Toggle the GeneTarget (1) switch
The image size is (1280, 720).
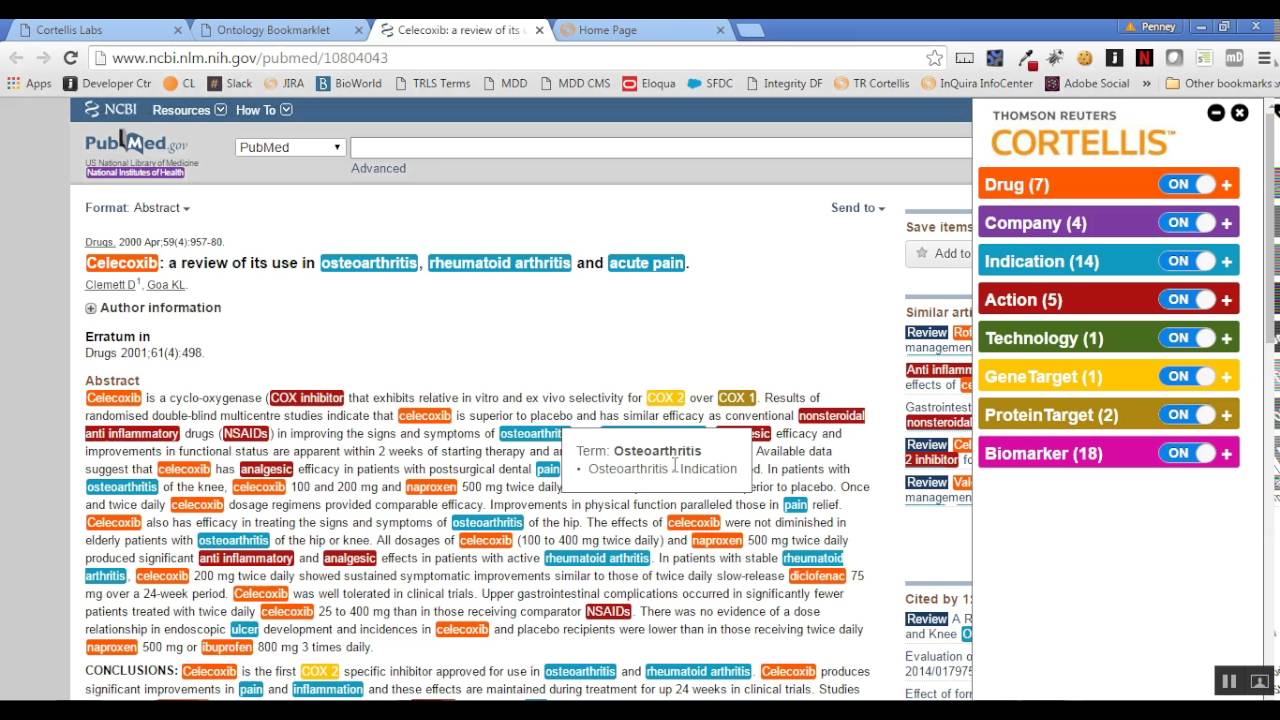point(1187,376)
